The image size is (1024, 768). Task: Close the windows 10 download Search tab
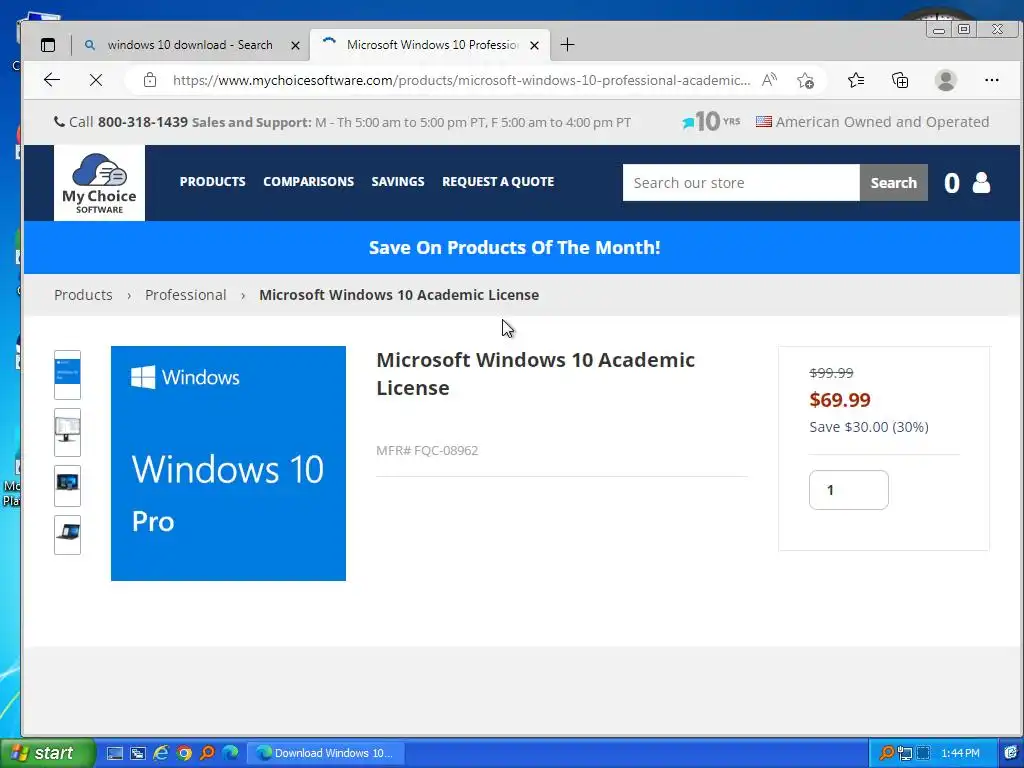coord(295,45)
